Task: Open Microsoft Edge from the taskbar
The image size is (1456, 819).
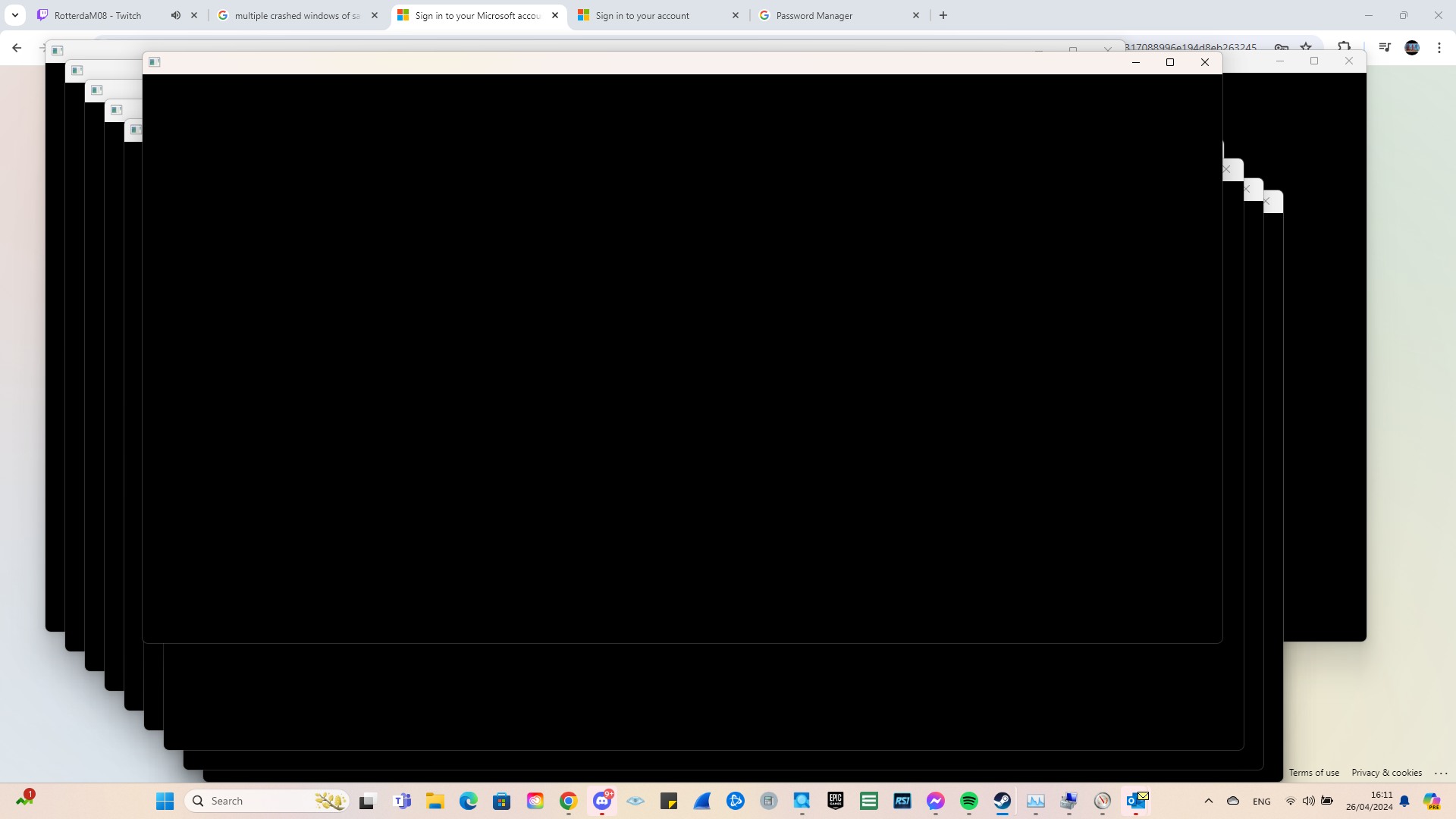Action: click(x=468, y=800)
